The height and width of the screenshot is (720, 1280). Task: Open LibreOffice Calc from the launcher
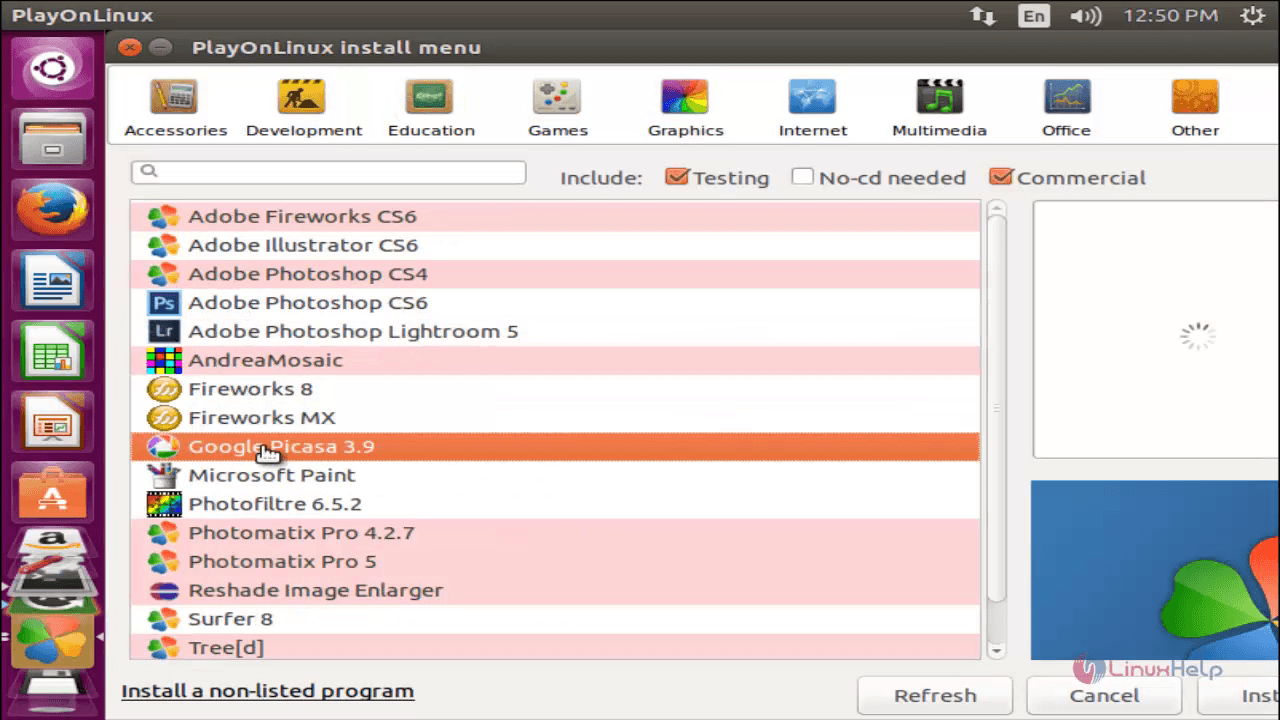52,352
